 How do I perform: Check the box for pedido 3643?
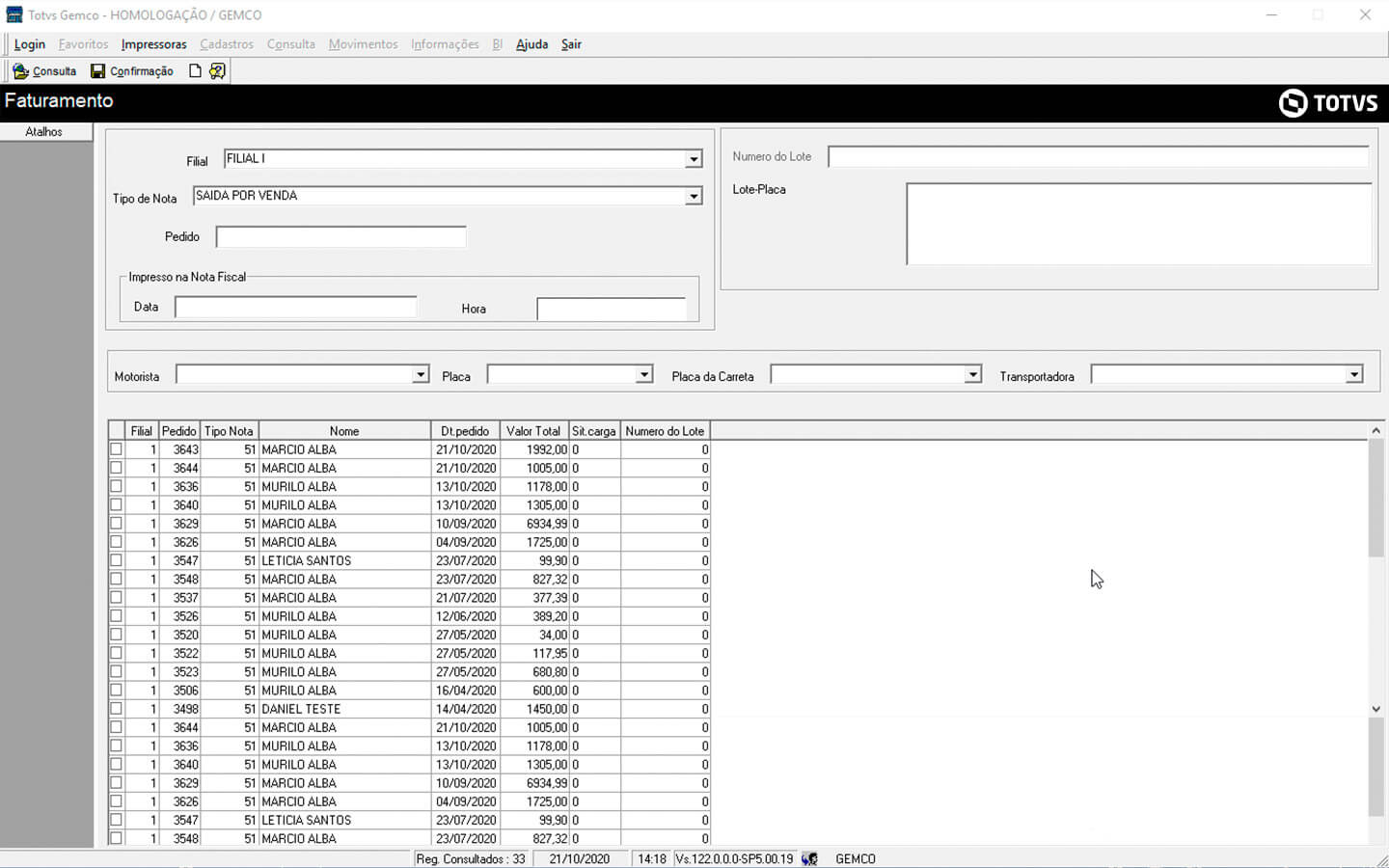117,449
